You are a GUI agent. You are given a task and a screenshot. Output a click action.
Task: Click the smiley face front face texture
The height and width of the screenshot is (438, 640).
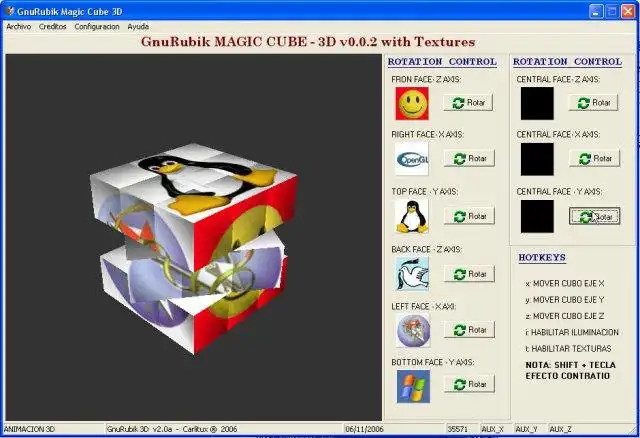click(412, 103)
